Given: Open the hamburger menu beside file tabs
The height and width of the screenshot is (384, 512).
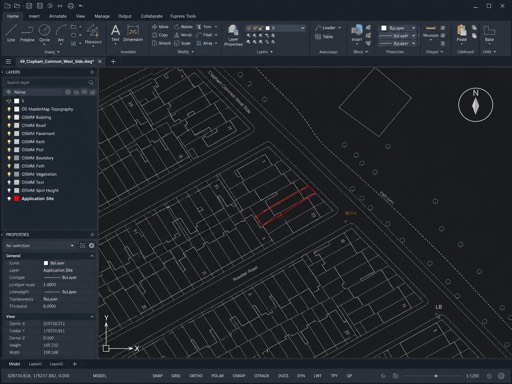Looking at the screenshot, I should tap(8, 62).
